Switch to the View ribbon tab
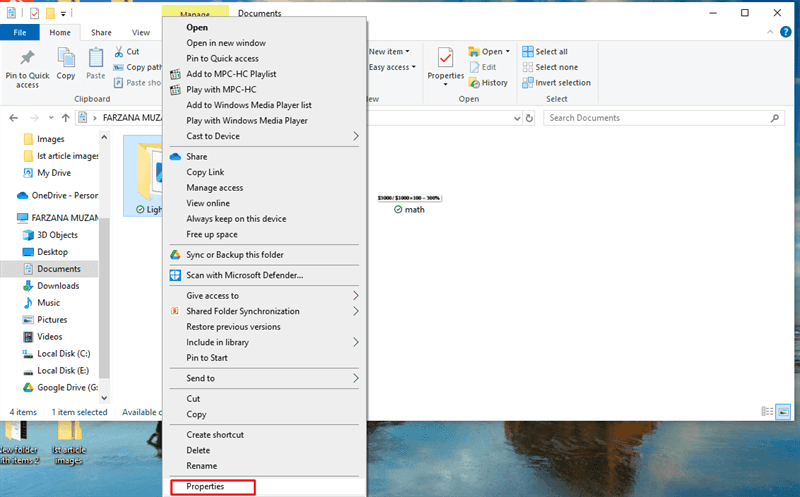800x497 pixels. click(141, 32)
